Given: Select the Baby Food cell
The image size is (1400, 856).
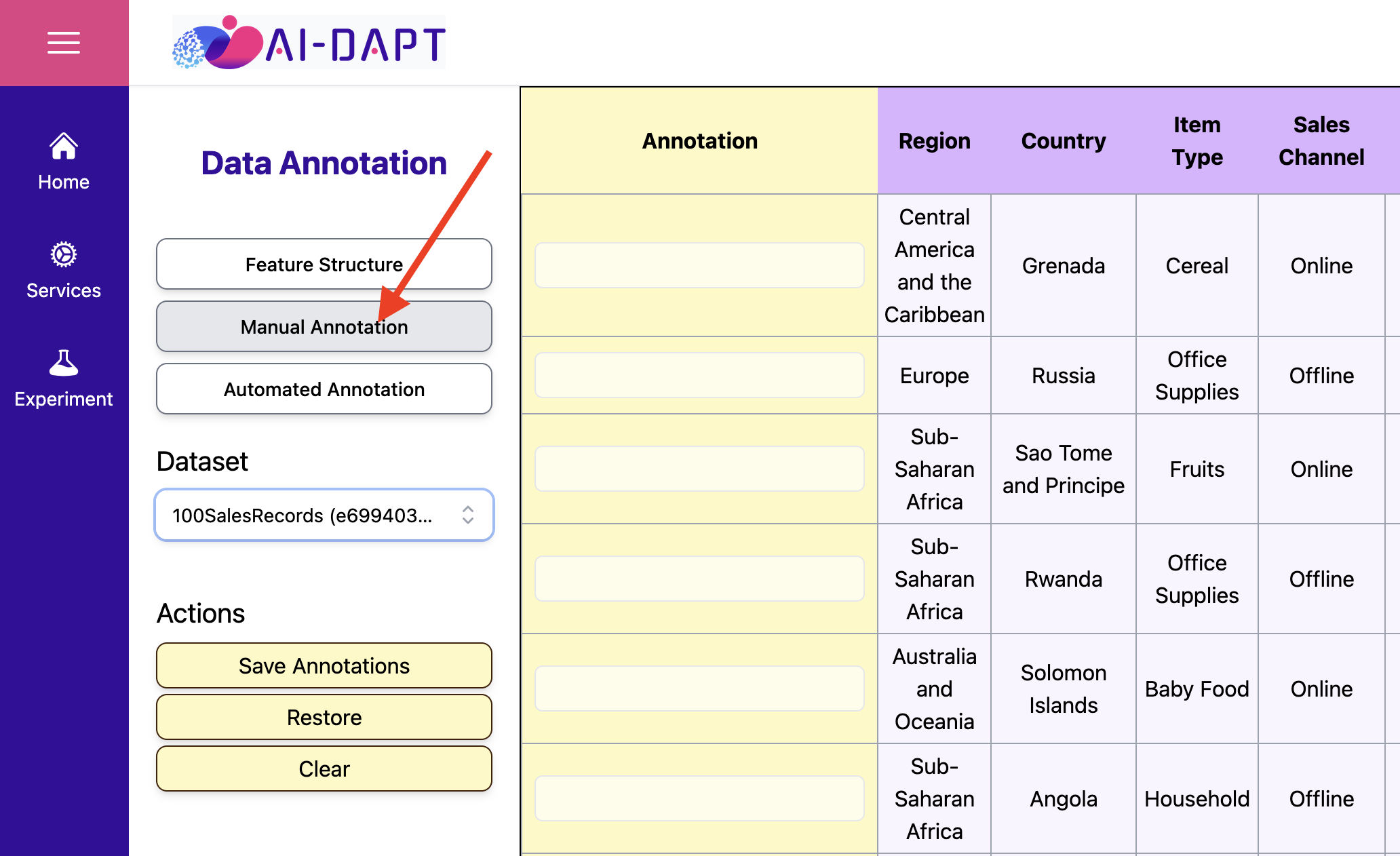Looking at the screenshot, I should [1197, 688].
